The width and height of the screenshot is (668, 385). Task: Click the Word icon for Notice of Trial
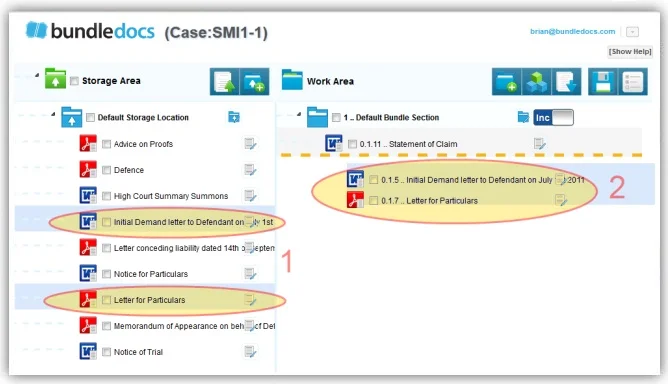coord(88,351)
